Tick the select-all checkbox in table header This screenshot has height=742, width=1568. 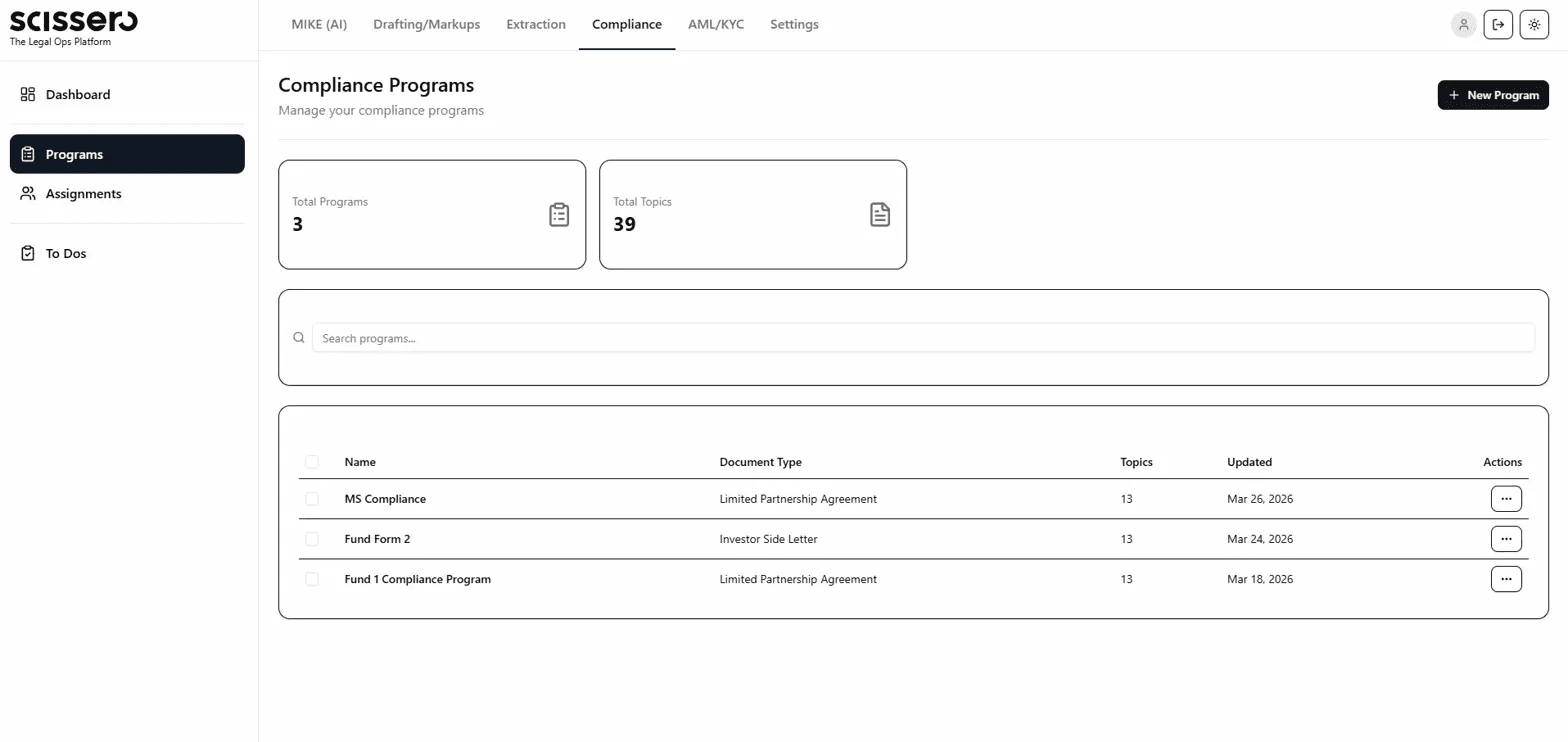pos(312,462)
